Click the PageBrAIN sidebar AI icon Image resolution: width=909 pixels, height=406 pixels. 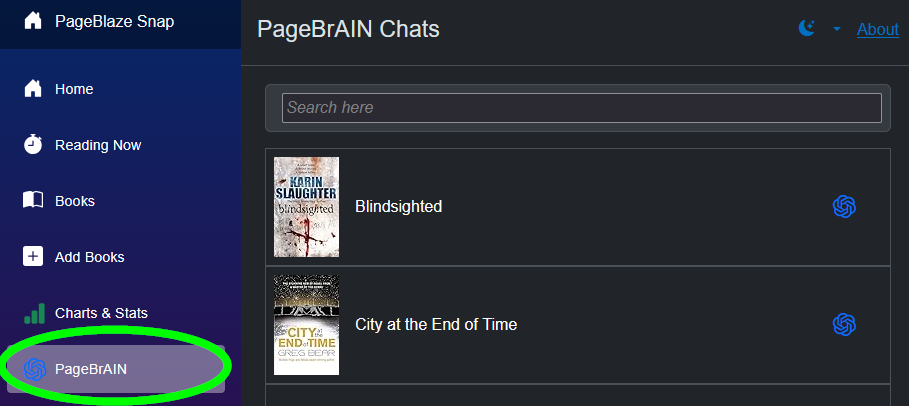(x=35, y=369)
